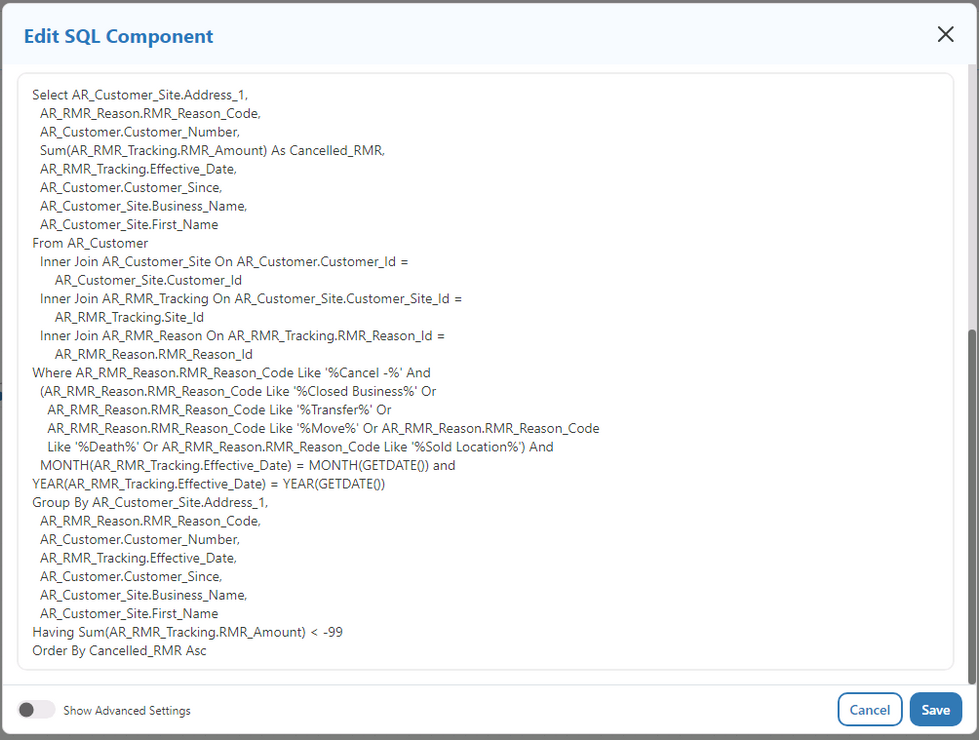Cancel editing the SQL component

tap(869, 710)
